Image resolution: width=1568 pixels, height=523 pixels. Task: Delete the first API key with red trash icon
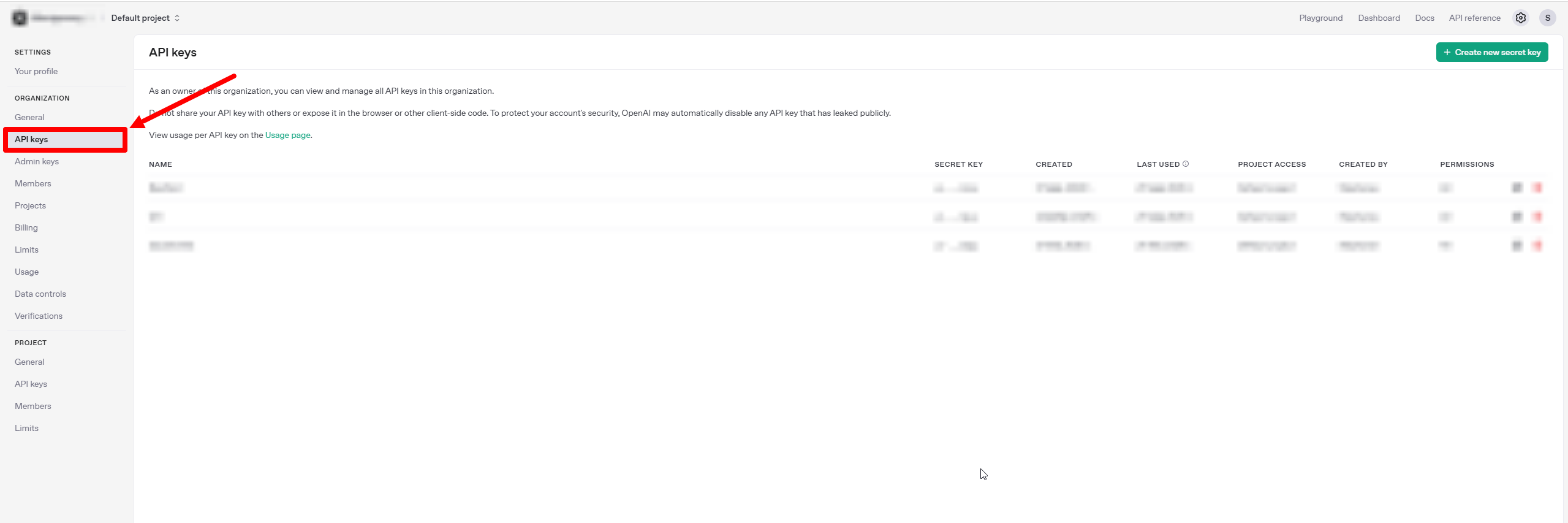(1537, 188)
